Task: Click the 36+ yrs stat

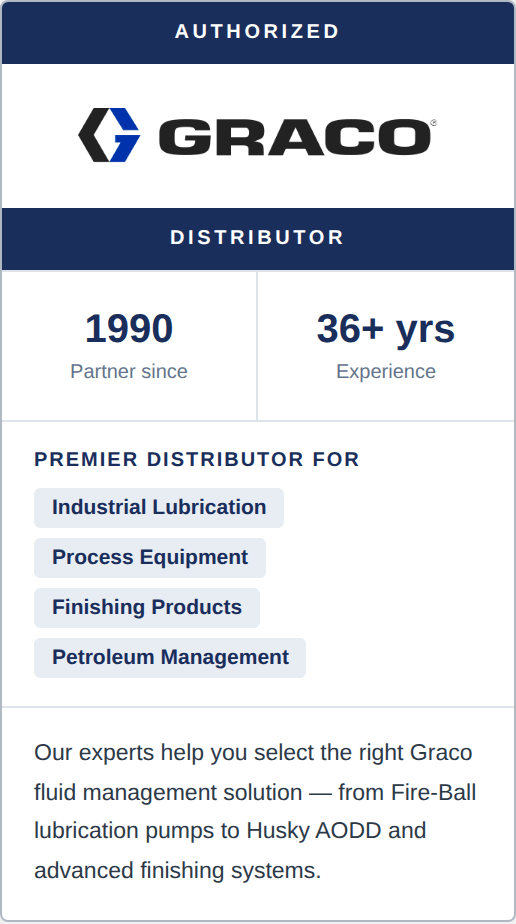Action: 386,328
